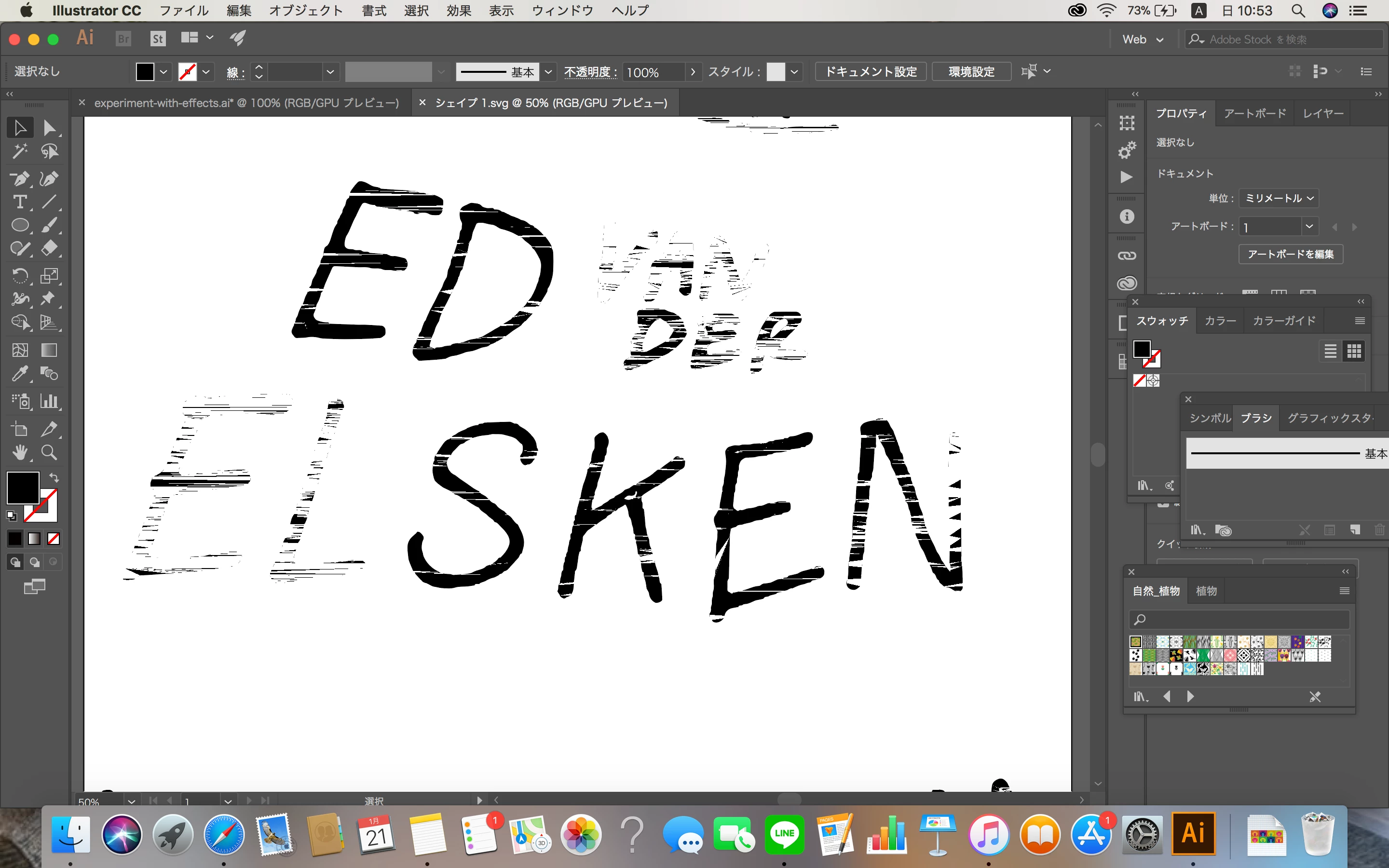Click the ドキュメント設定 button

(x=870, y=72)
